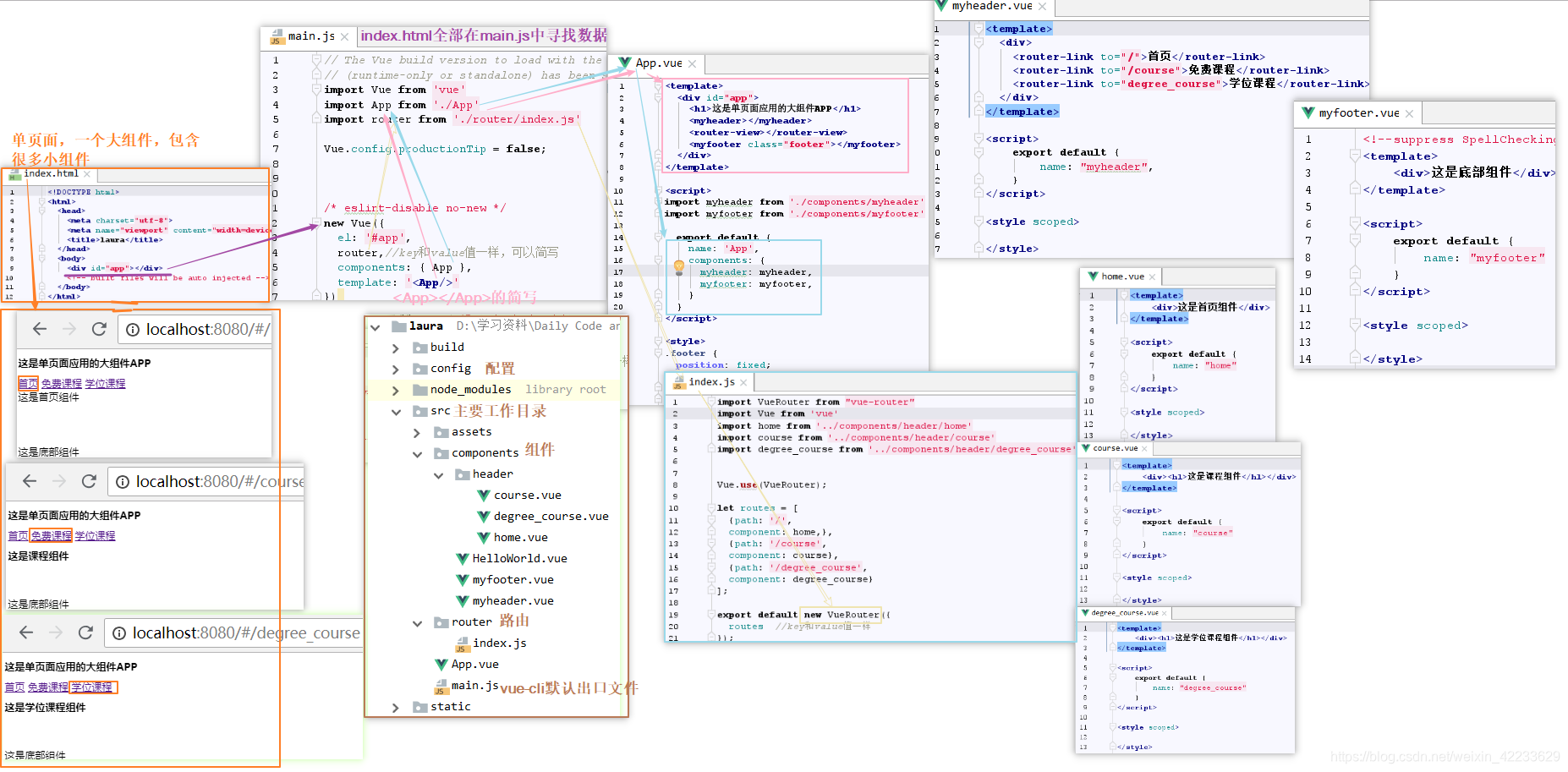Collapse the src folder
This screenshot has width=1568, height=772.
[x=396, y=412]
